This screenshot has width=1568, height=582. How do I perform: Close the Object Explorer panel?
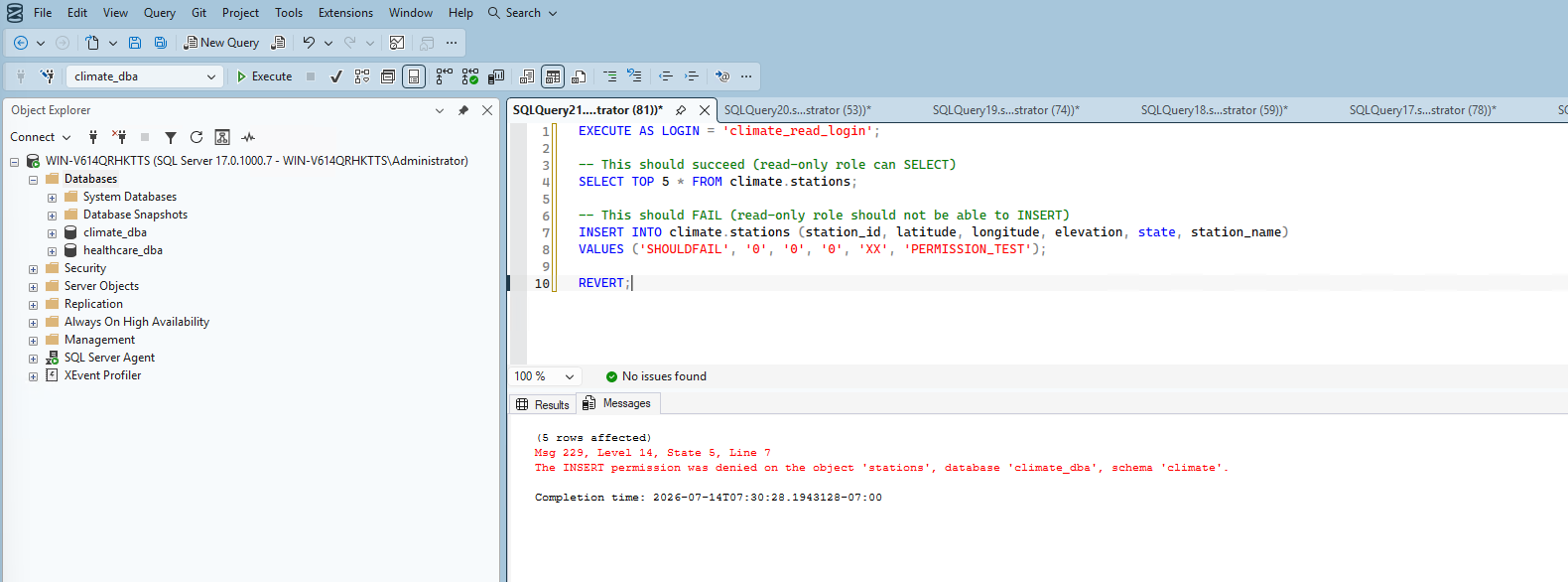coord(487,110)
